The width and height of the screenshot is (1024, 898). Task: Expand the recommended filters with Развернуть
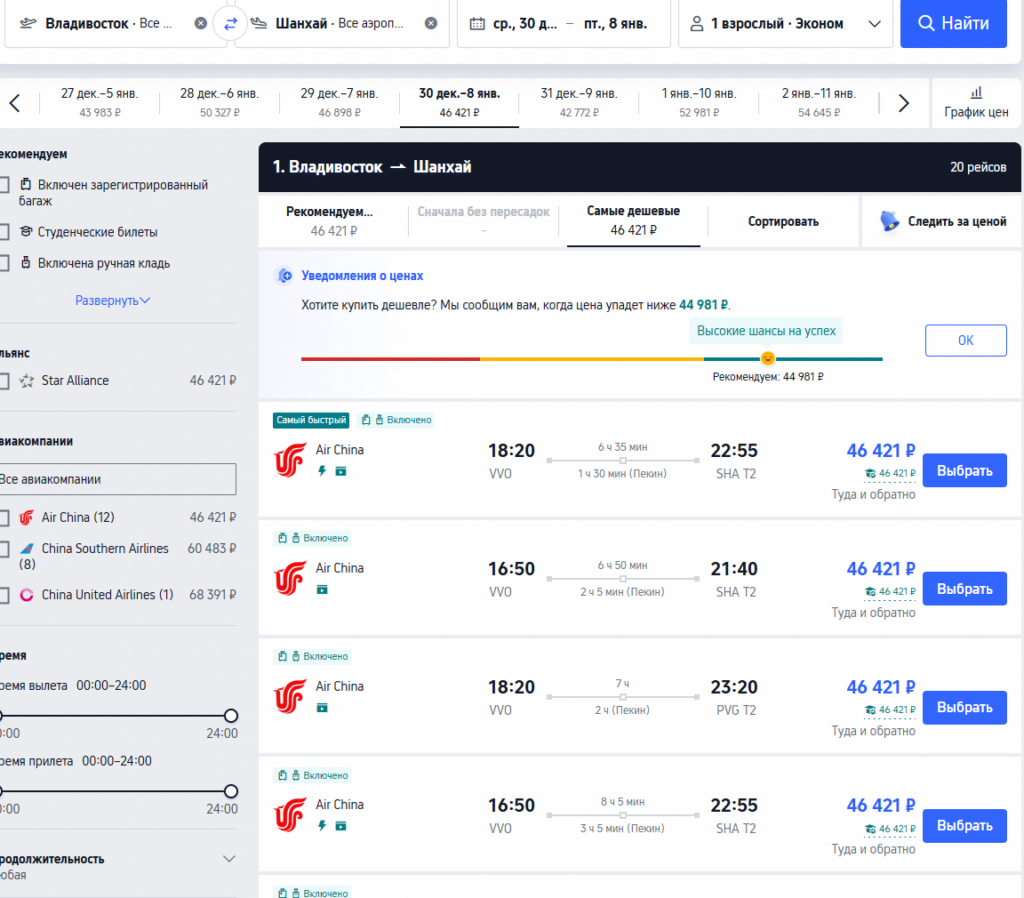click(112, 300)
